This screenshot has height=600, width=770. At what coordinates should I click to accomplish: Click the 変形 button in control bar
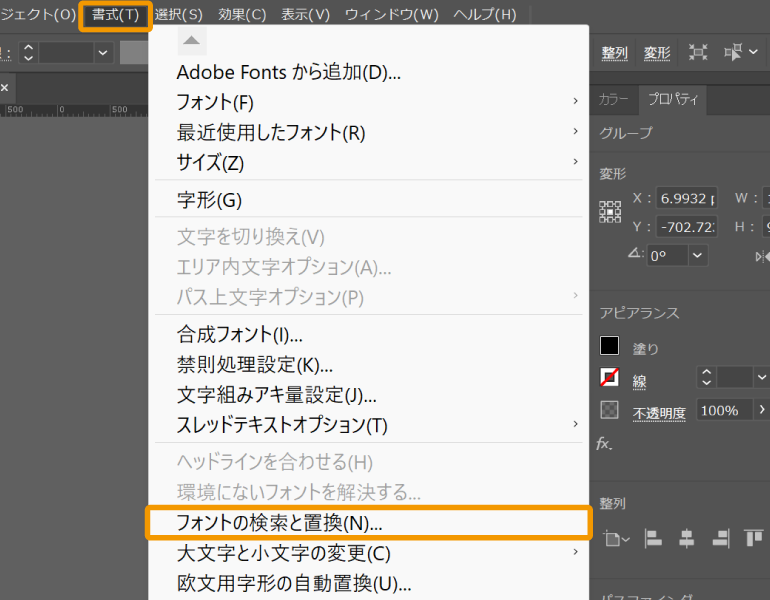point(657,52)
